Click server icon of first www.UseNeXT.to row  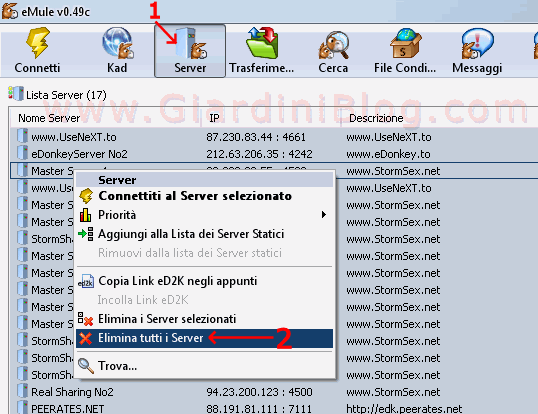pyautogui.click(x=22, y=135)
